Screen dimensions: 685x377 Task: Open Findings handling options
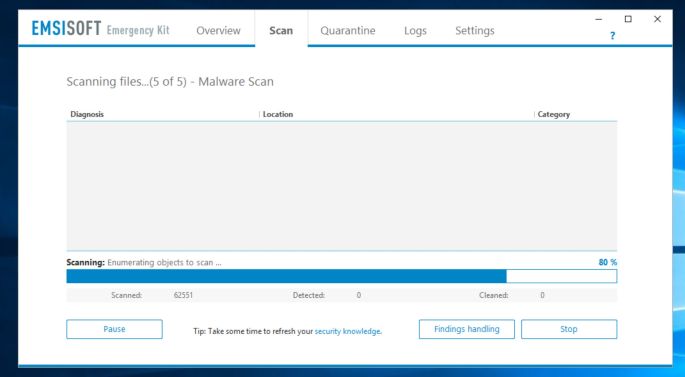coord(467,329)
